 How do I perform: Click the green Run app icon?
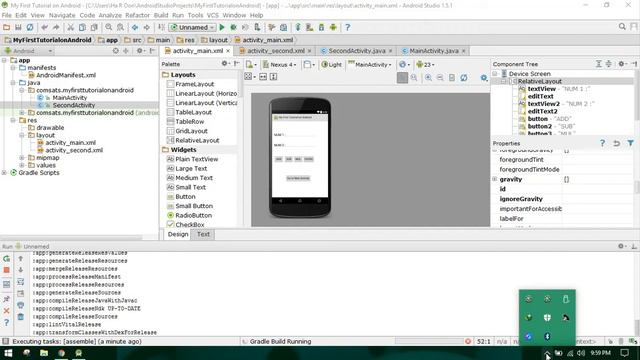coord(222,27)
